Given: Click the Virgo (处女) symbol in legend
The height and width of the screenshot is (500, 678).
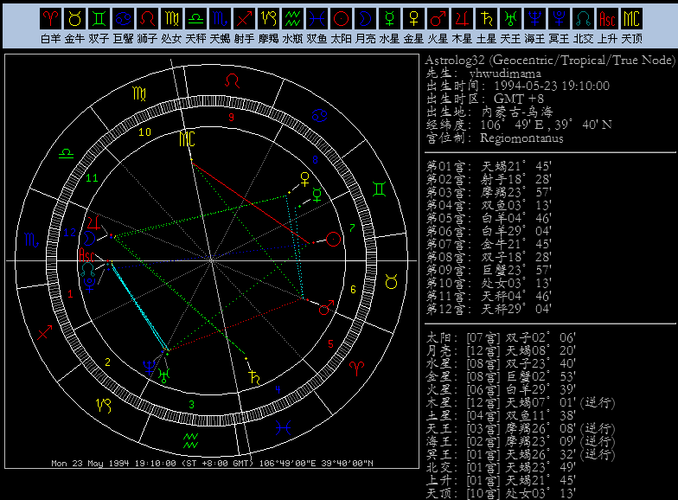Looking at the screenshot, I should [172, 19].
